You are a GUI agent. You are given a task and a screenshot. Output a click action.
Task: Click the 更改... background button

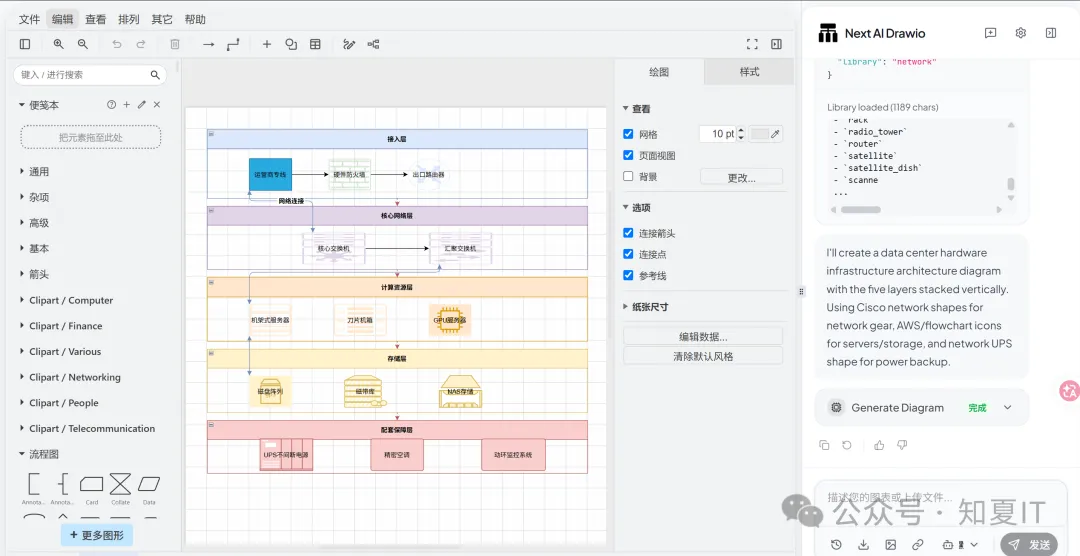coord(741,177)
